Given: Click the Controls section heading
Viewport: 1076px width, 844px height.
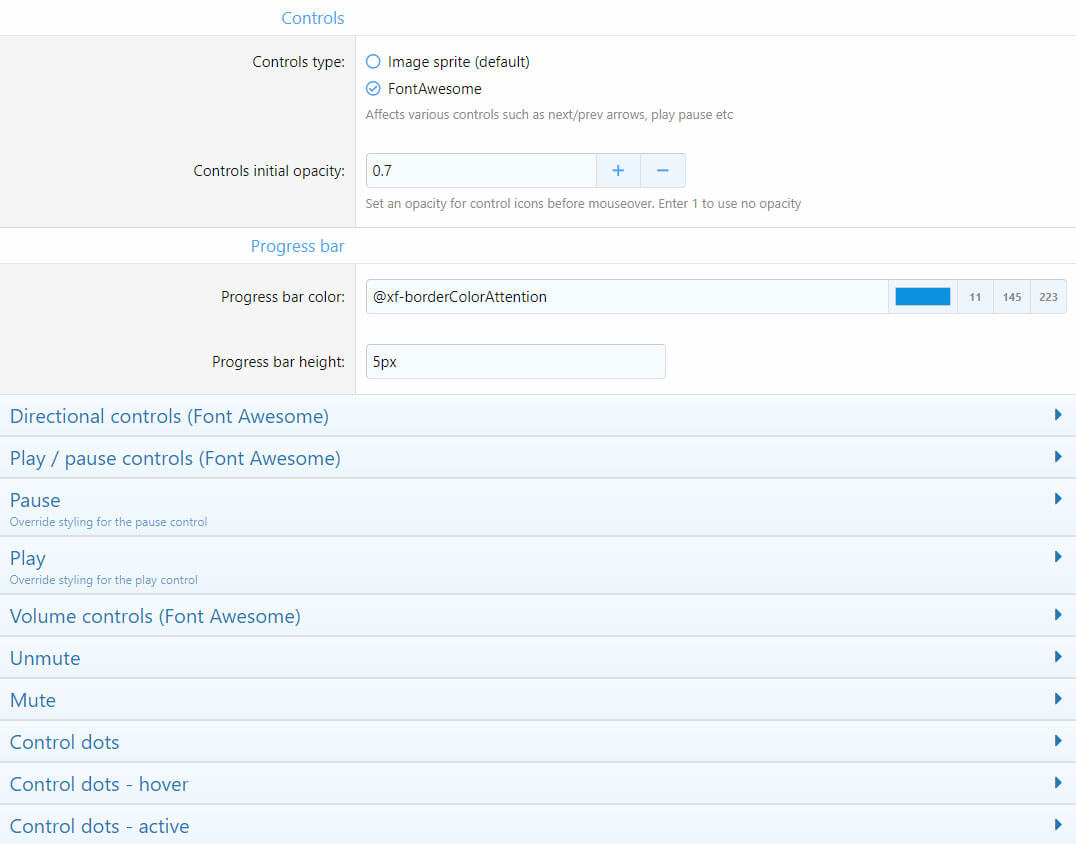Looking at the screenshot, I should [312, 18].
